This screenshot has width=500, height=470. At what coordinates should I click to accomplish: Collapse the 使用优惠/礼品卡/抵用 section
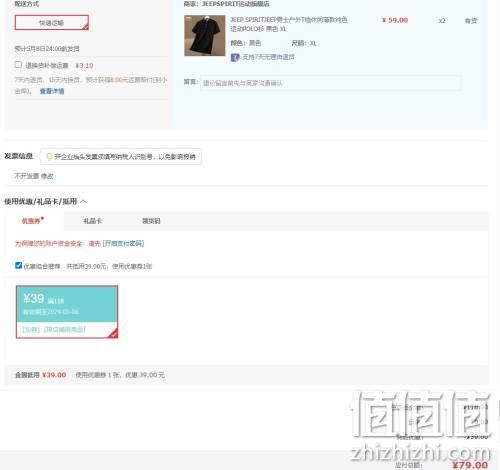point(84,201)
